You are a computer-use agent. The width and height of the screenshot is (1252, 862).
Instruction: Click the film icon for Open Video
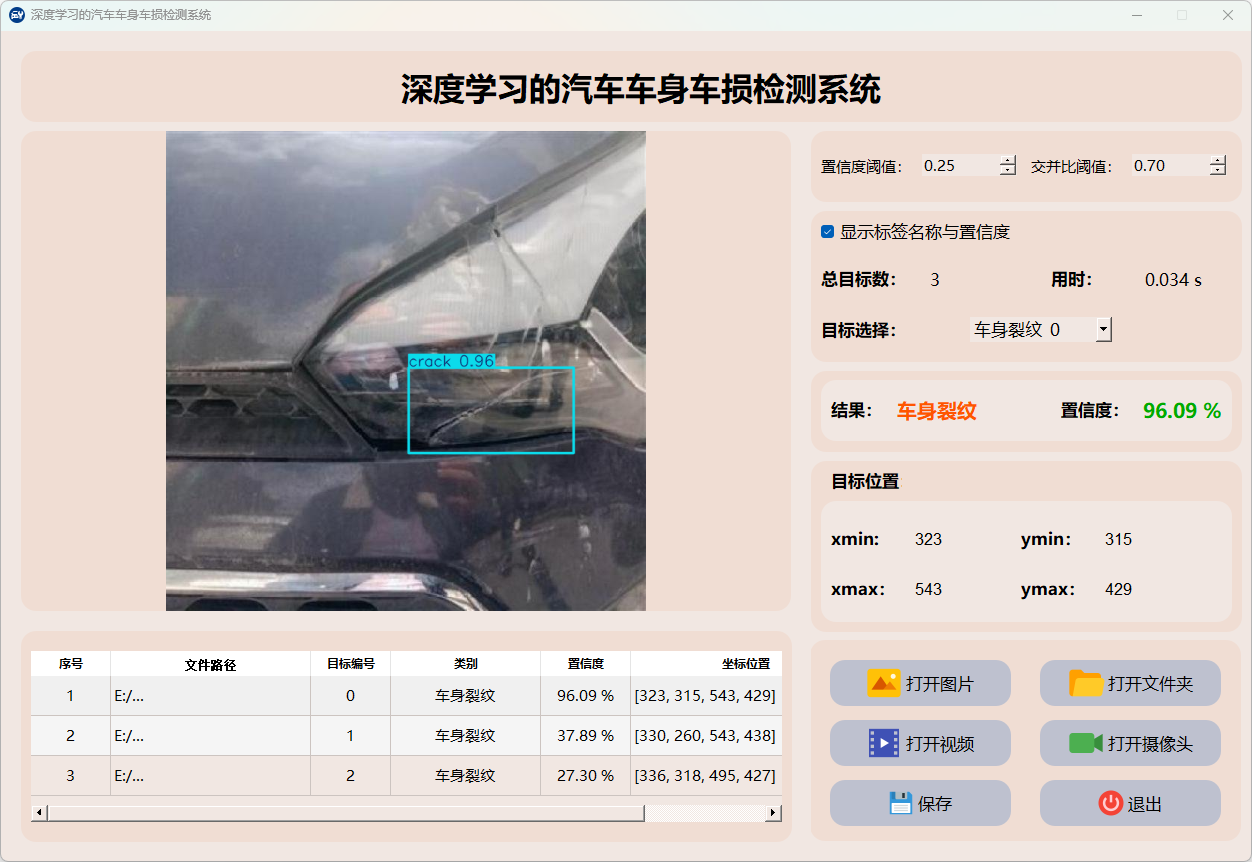884,743
